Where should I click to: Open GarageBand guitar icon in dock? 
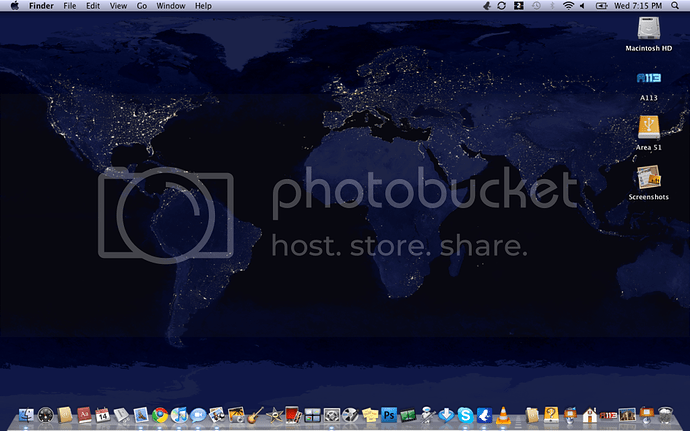[255, 414]
